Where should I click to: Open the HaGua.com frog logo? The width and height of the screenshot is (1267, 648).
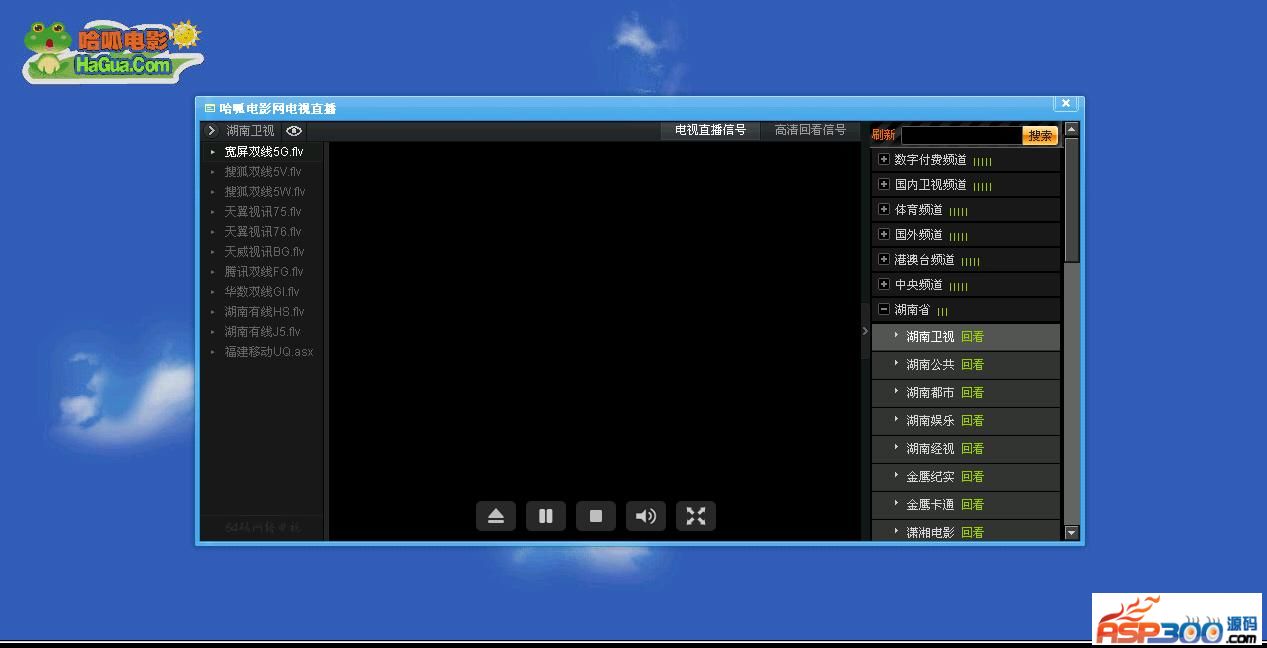pyautogui.click(x=112, y=52)
